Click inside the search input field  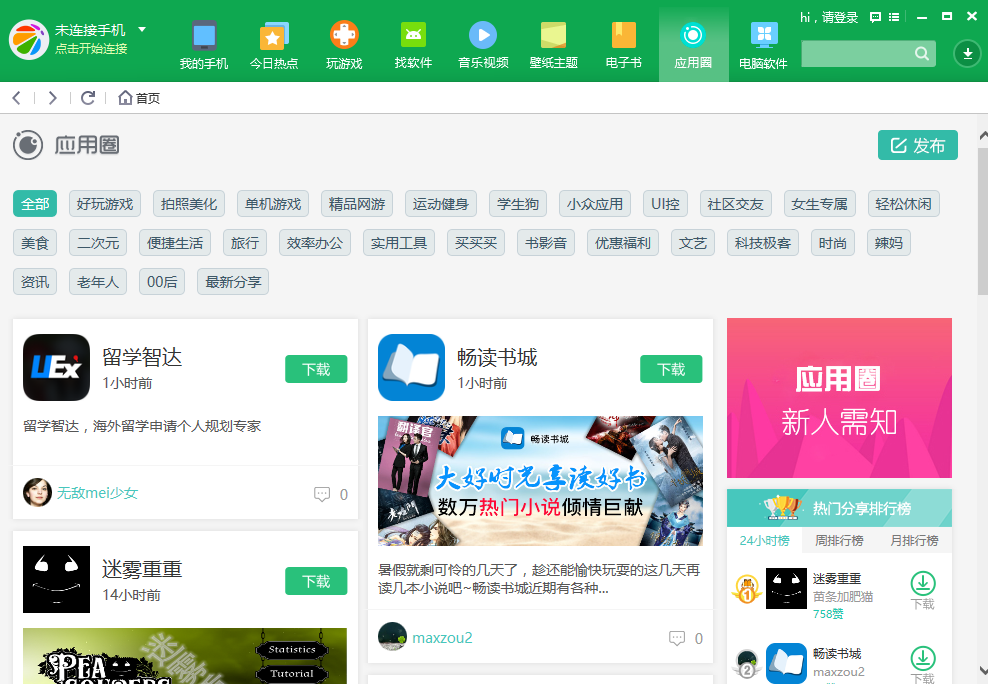pos(860,53)
